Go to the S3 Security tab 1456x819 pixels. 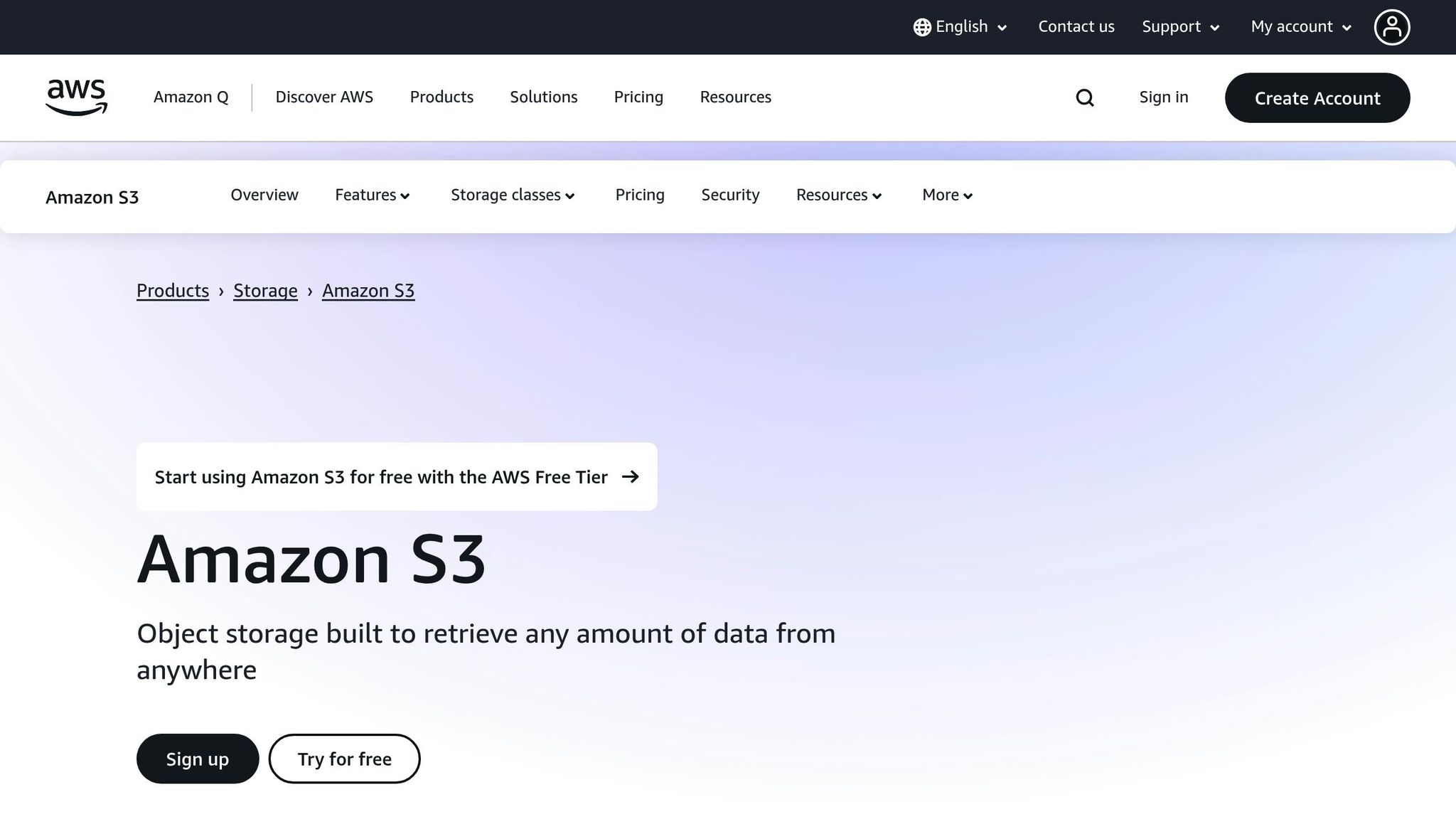730,195
